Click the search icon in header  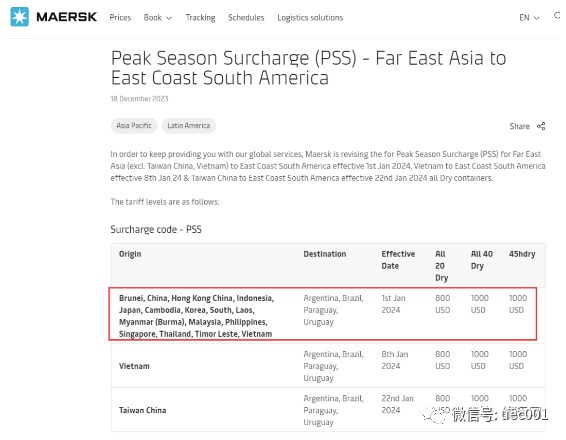558,16
